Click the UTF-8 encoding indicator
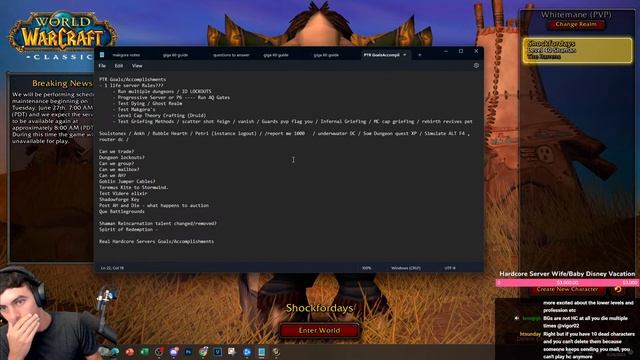Viewport: 640px width, 360px height. [x=450, y=268]
